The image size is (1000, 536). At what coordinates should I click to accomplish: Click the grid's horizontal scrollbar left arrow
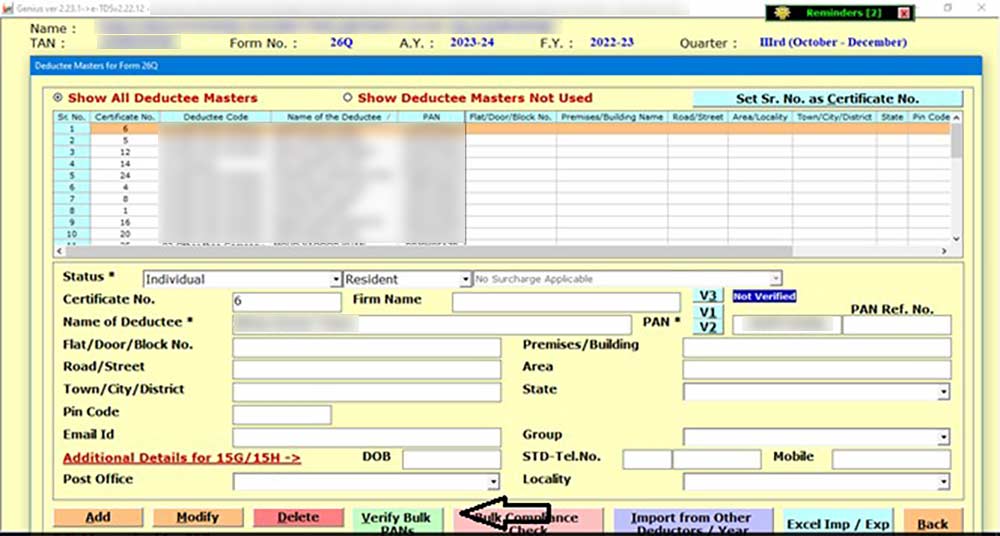coord(60,251)
